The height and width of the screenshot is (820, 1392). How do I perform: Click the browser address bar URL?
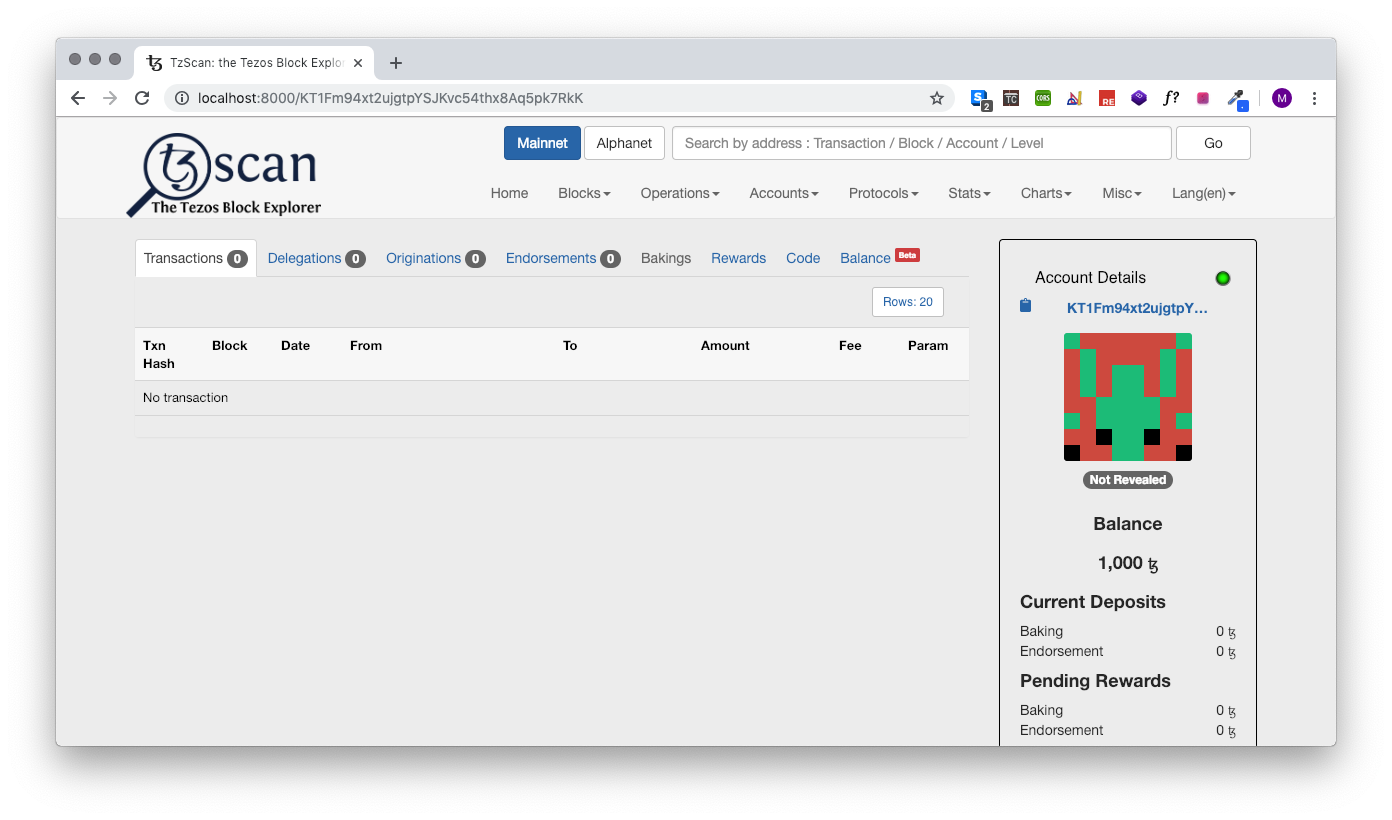tap(390, 98)
